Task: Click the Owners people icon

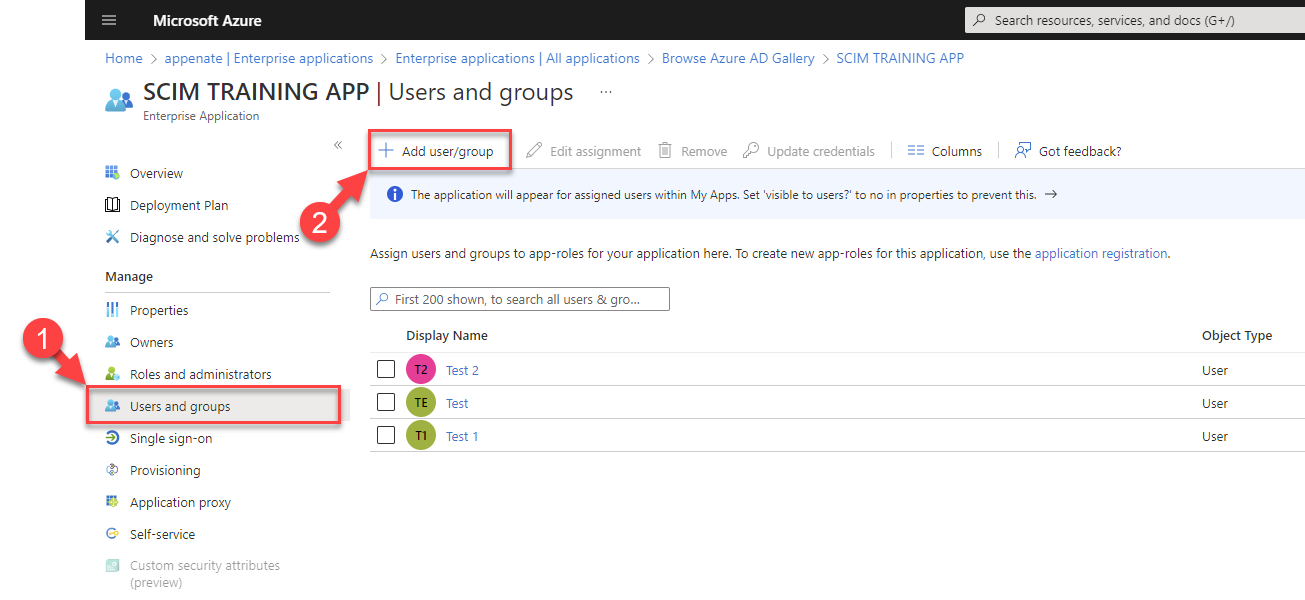Action: click(x=112, y=342)
